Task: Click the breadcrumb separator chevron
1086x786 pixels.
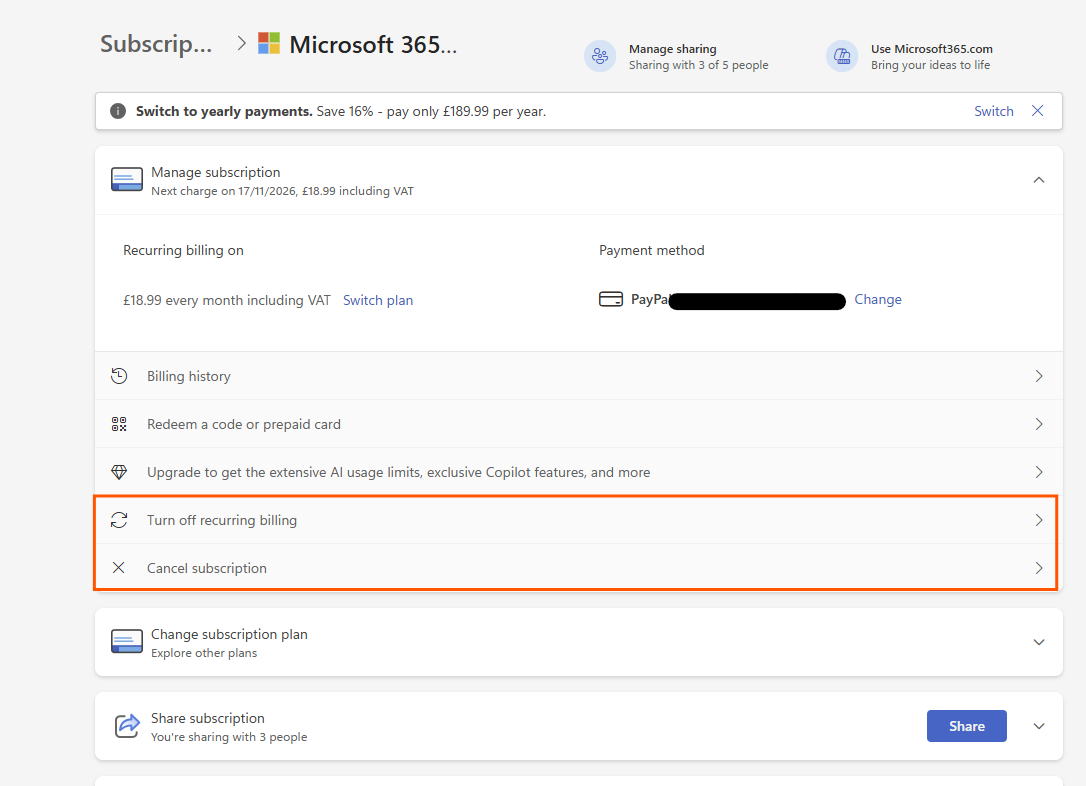Action: pyautogui.click(x=241, y=43)
